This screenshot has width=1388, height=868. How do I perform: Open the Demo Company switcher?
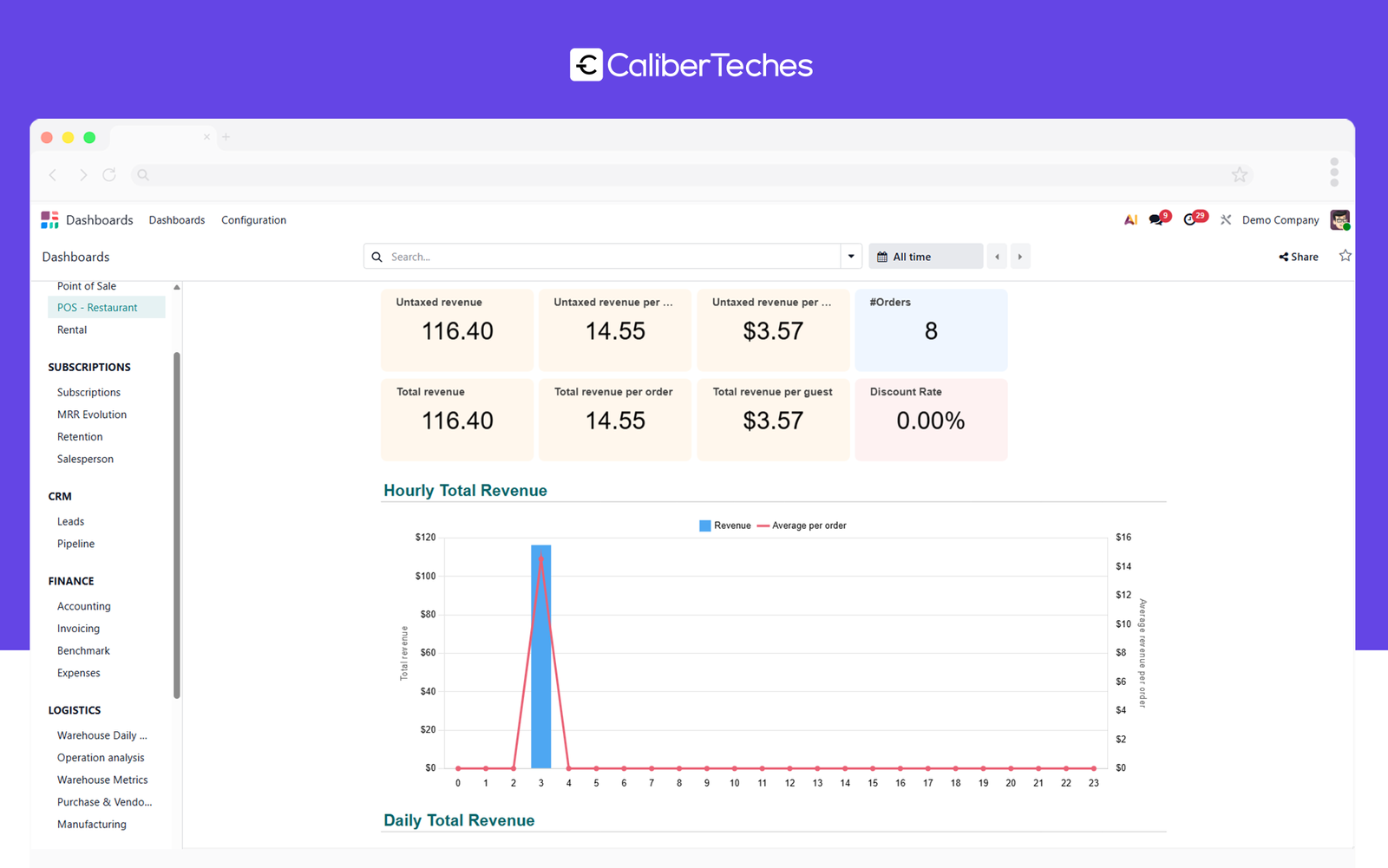click(x=1280, y=220)
